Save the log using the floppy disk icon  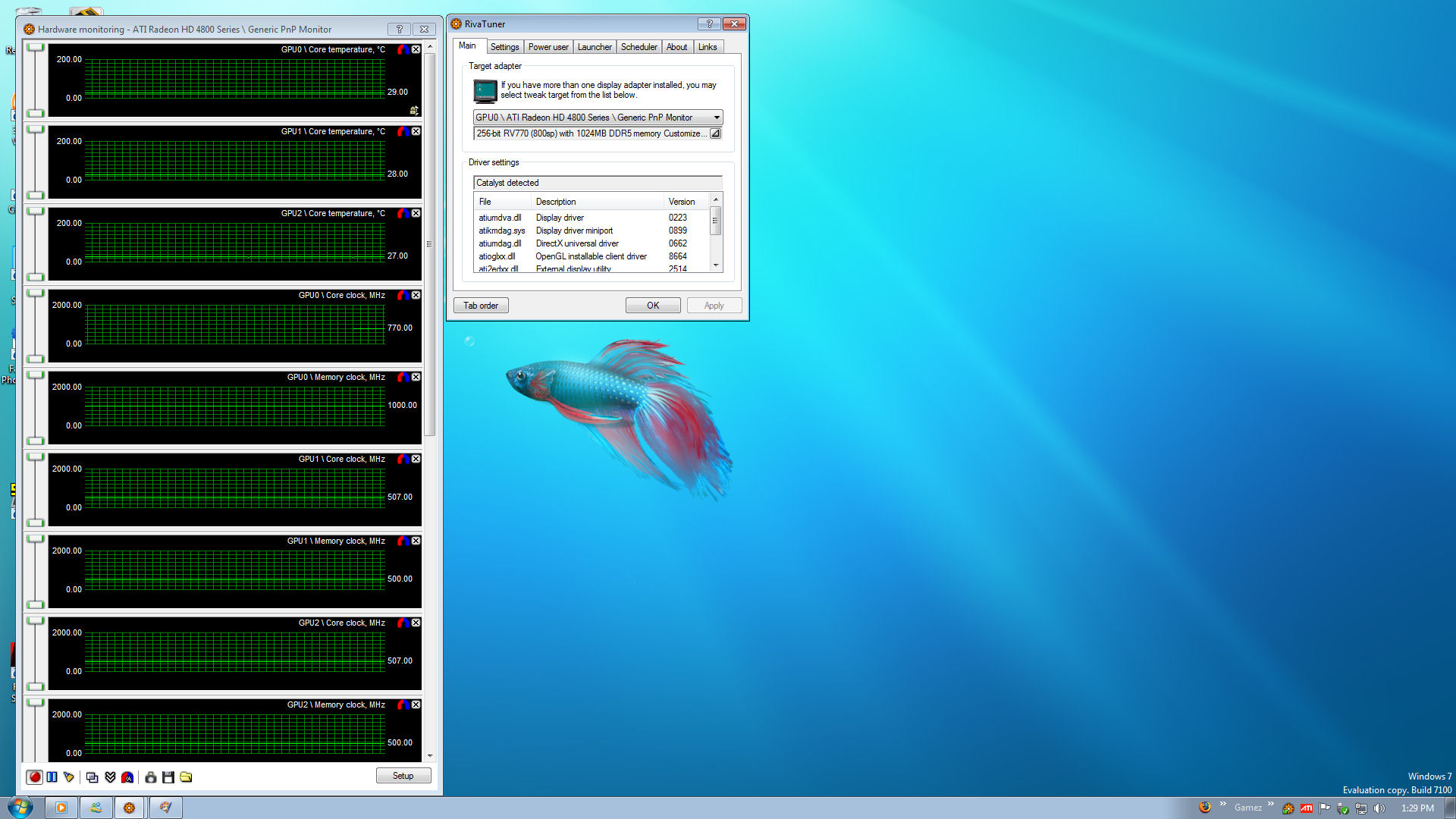(168, 777)
